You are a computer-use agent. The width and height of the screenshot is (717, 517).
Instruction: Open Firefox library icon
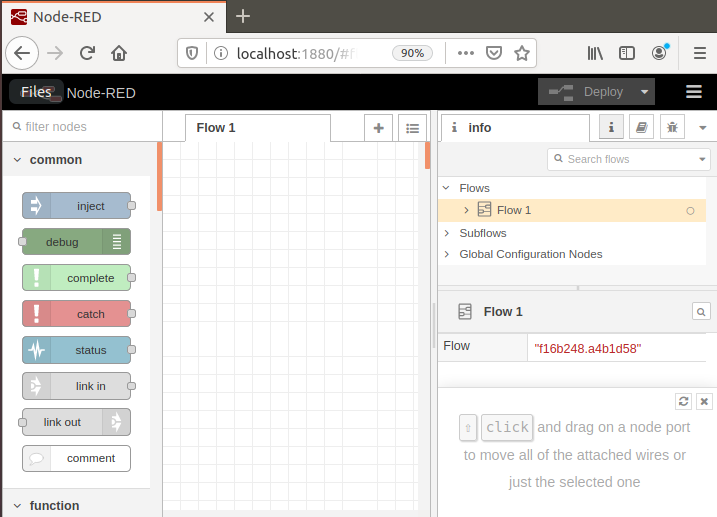595,53
